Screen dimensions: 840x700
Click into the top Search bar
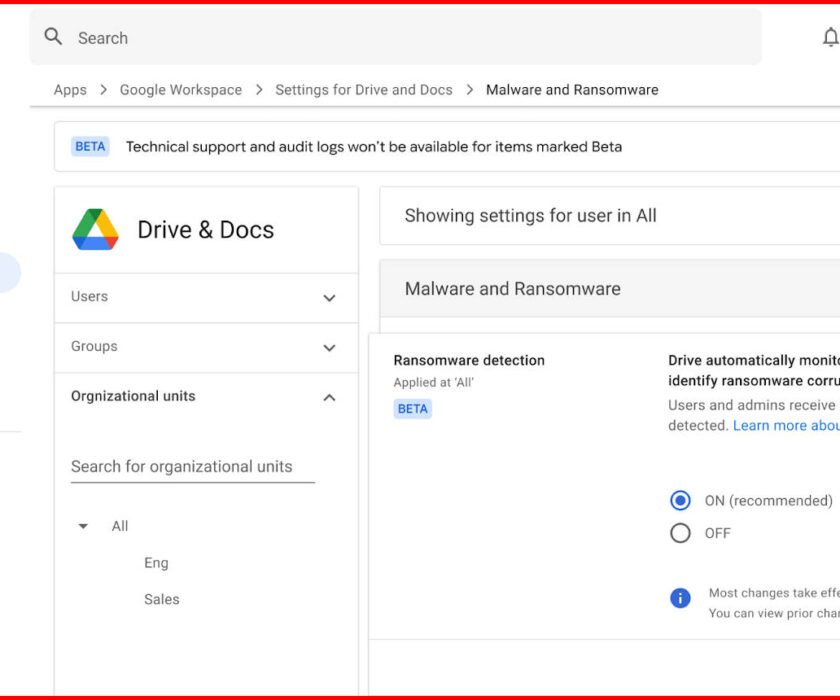coord(400,38)
